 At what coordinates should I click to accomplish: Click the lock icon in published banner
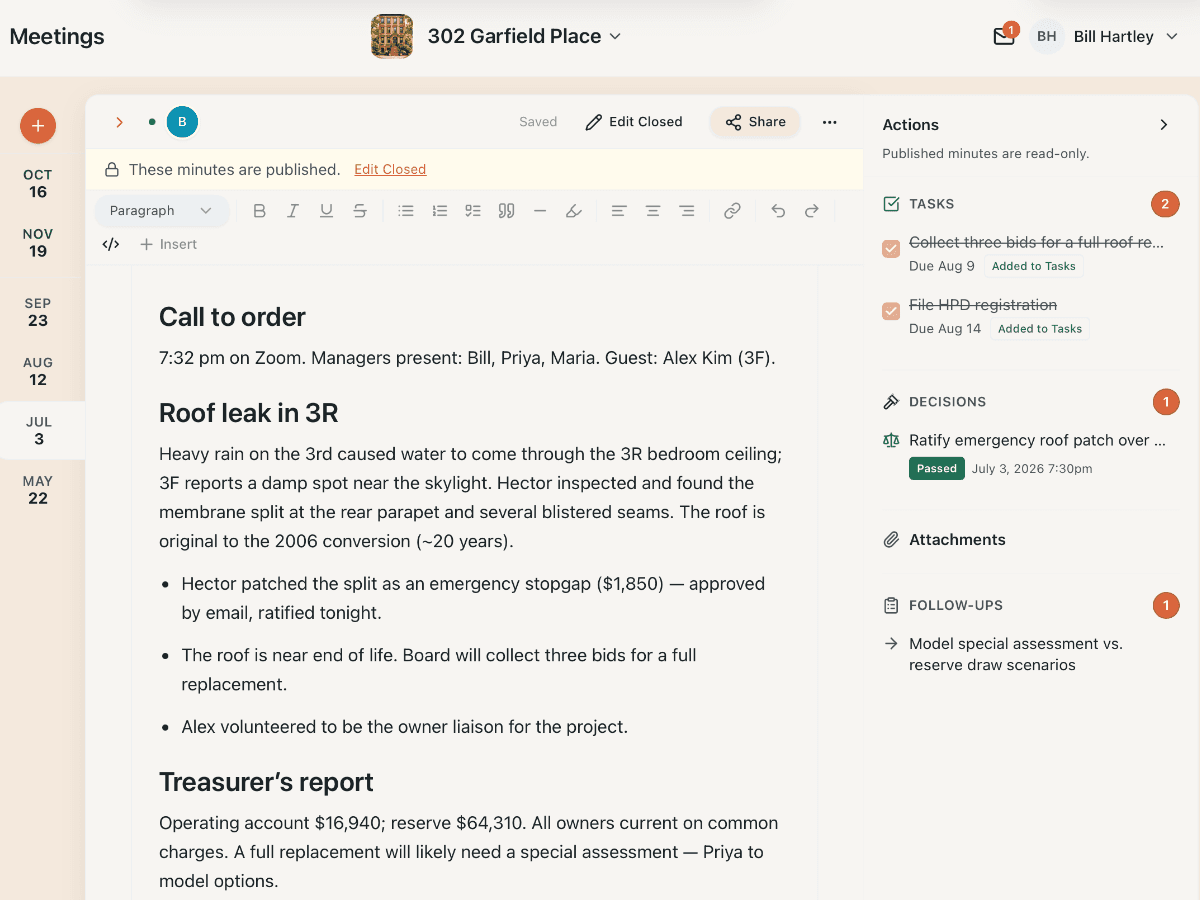coord(113,170)
